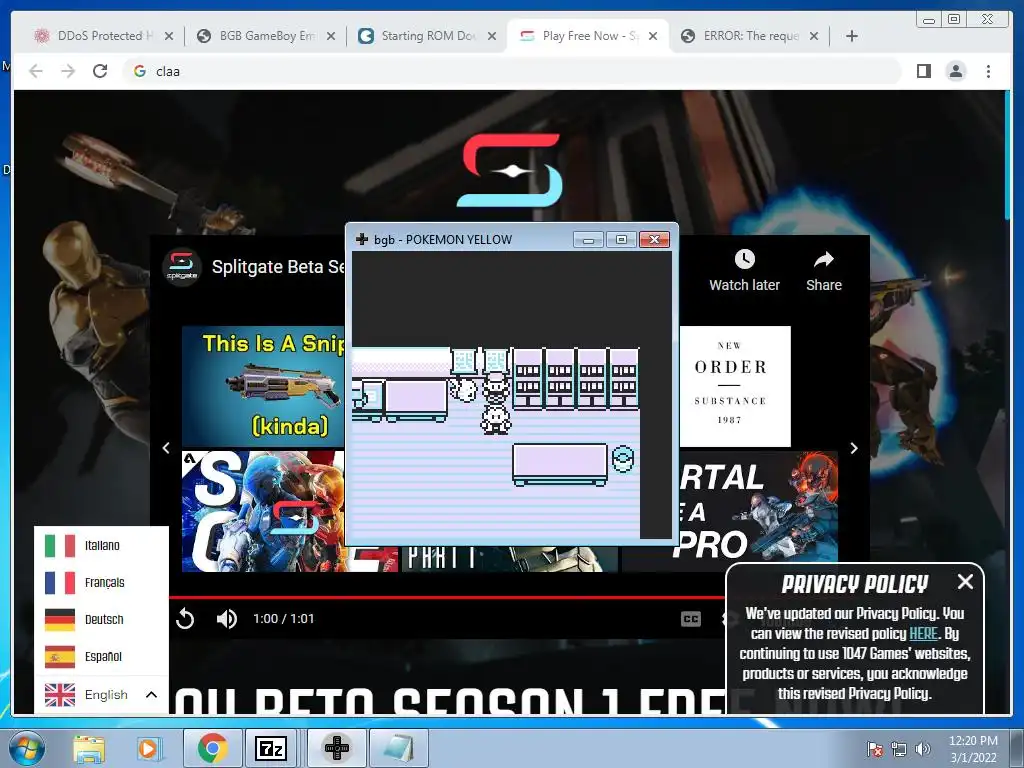The width and height of the screenshot is (1024, 768).
Task: Click the Chrome forward arrow
Action: pos(68,71)
